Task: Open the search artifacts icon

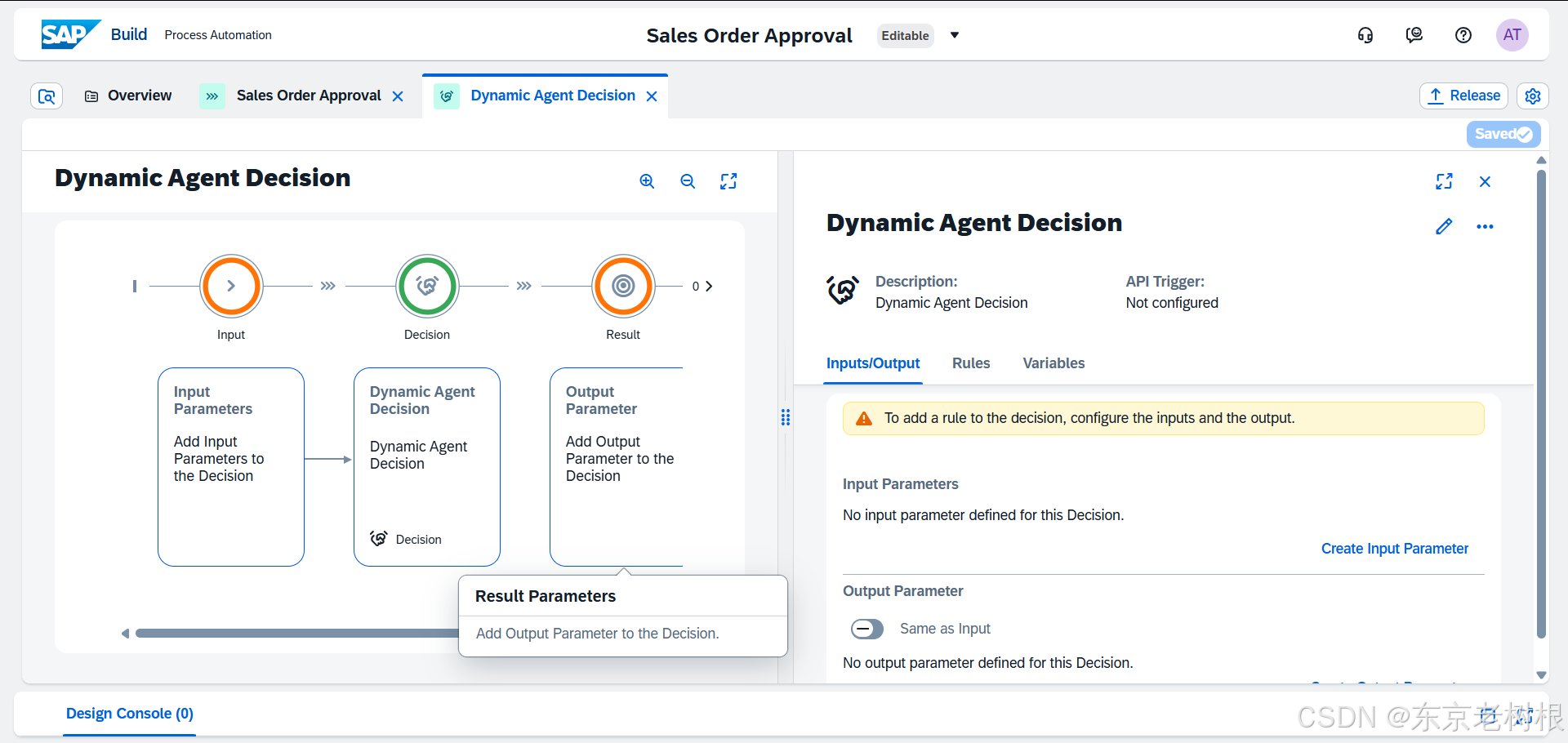Action: 47,96
